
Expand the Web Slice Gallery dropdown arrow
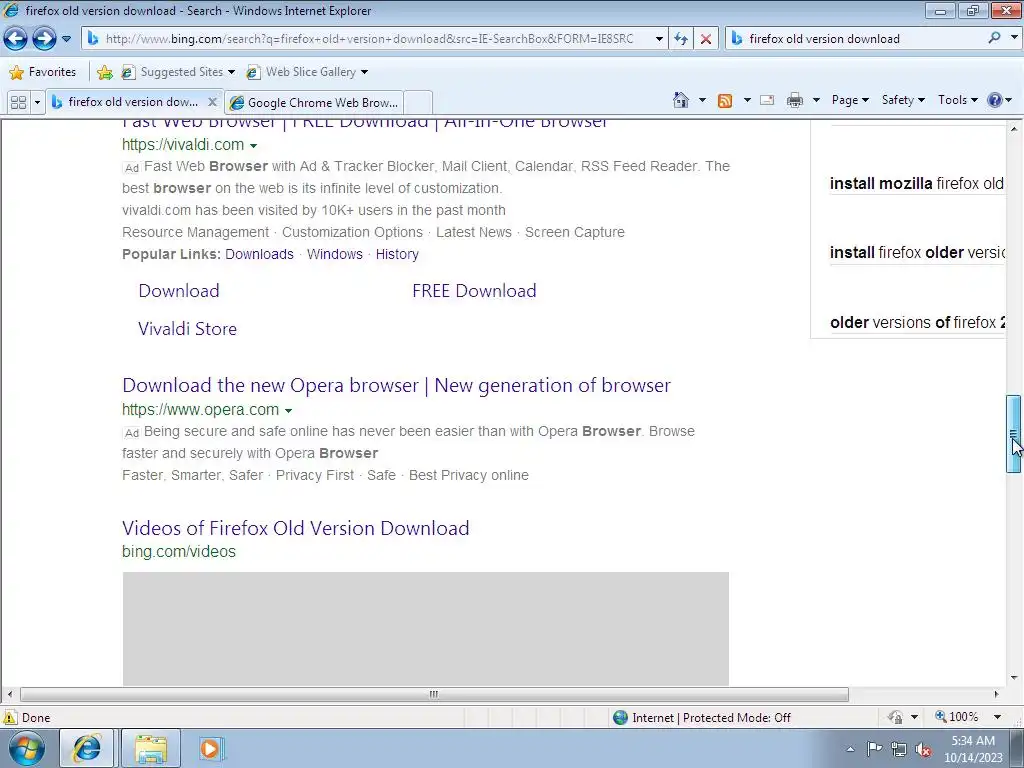(x=364, y=72)
